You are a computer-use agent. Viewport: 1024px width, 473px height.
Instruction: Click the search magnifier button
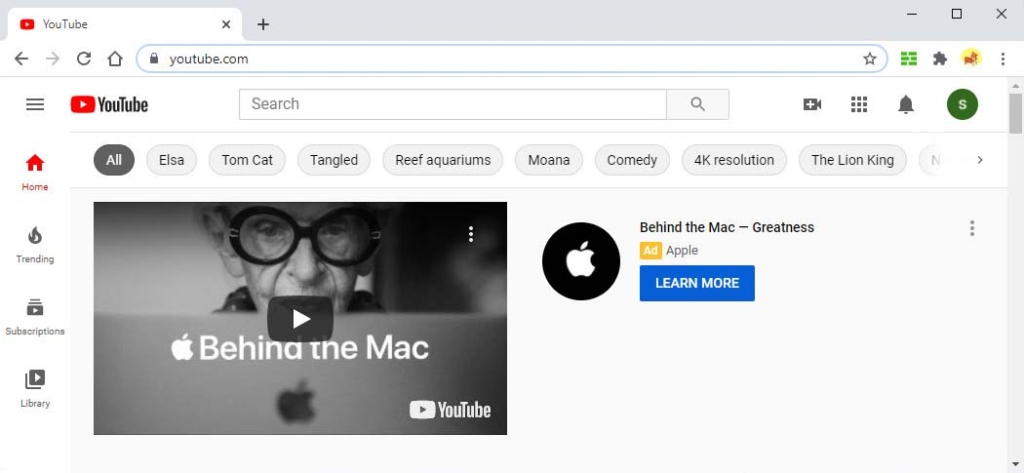tap(697, 105)
